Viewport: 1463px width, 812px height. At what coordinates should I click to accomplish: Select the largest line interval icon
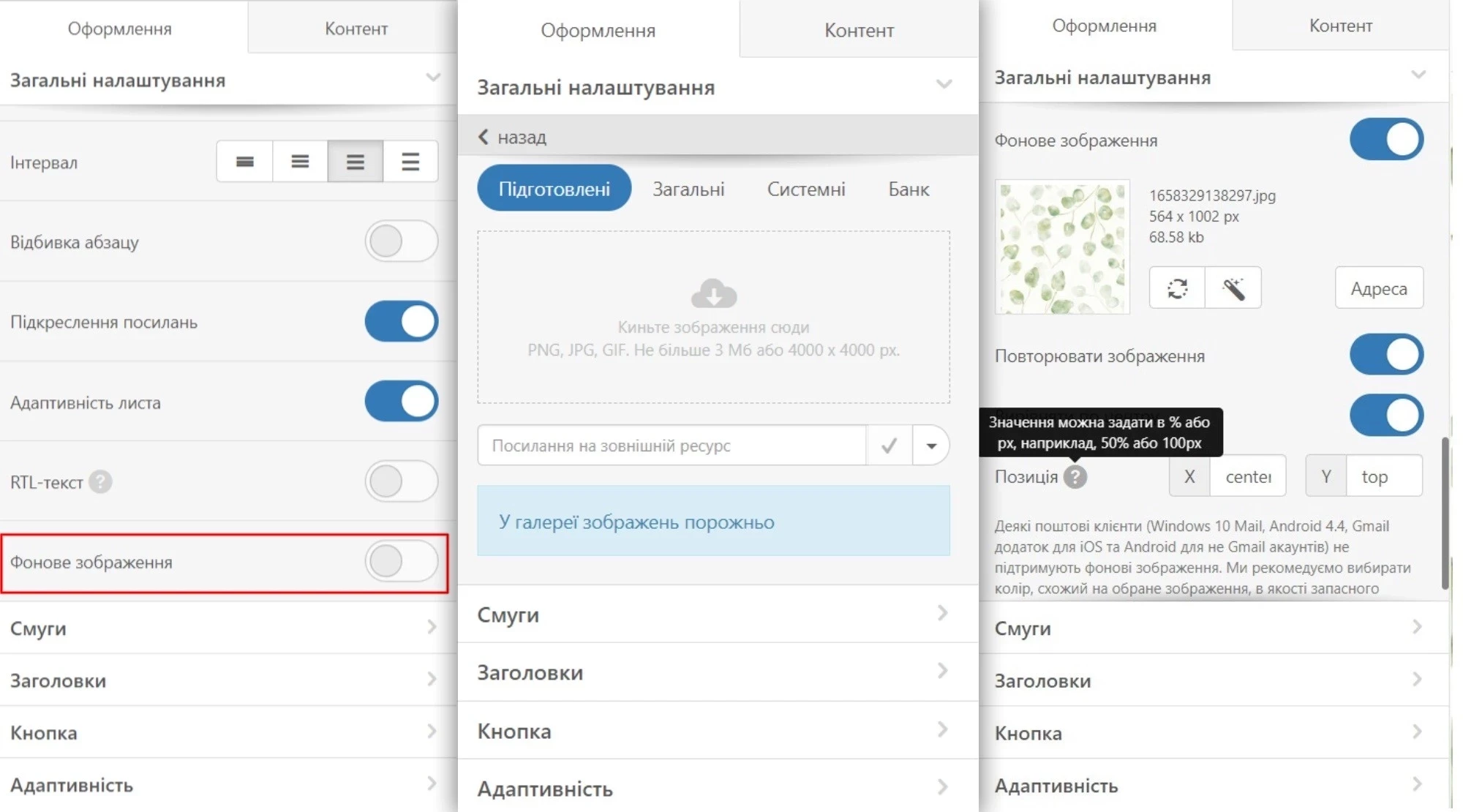click(x=410, y=162)
